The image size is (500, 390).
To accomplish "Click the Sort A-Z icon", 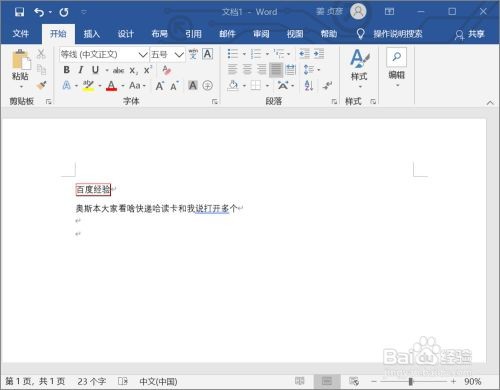I will tap(309, 86).
